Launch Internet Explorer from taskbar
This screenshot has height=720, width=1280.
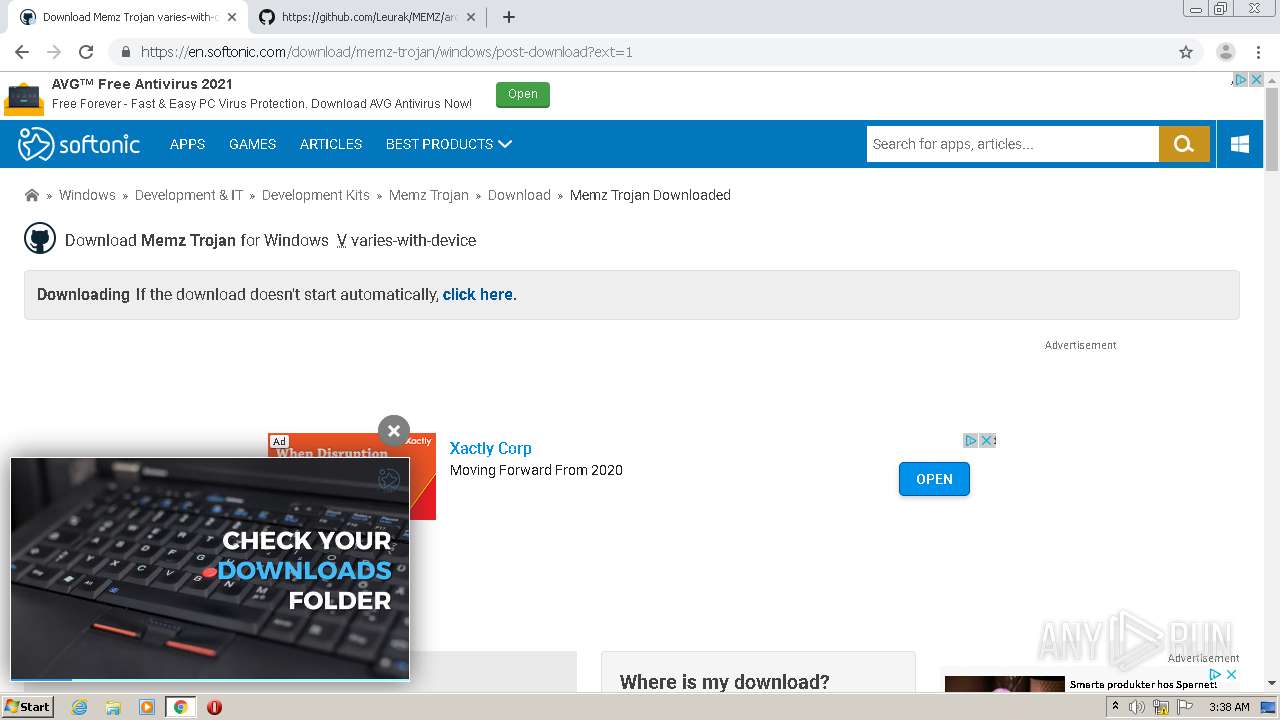click(x=79, y=707)
